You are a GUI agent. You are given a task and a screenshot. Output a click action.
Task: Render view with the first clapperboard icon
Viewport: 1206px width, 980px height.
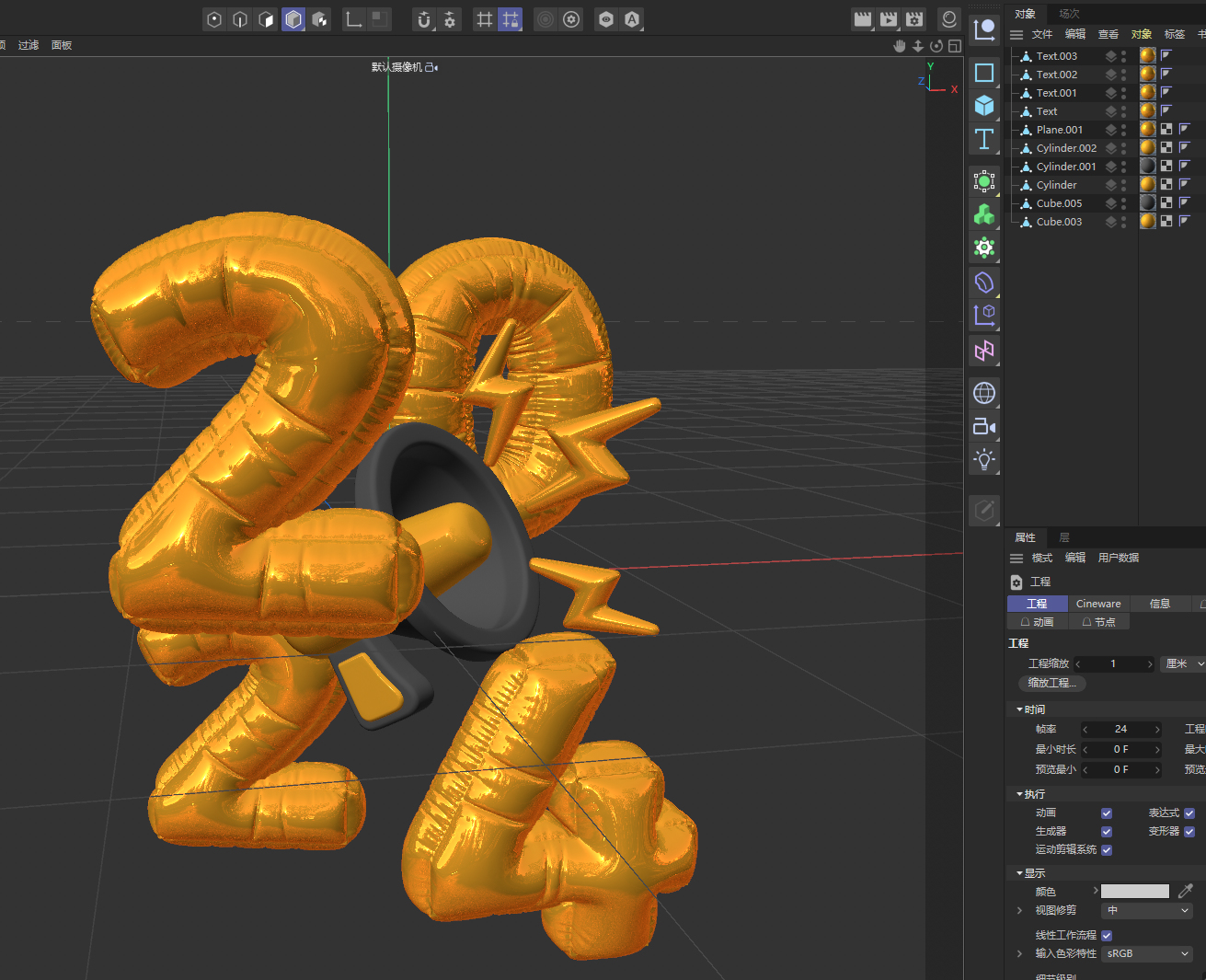pyautogui.click(x=863, y=19)
